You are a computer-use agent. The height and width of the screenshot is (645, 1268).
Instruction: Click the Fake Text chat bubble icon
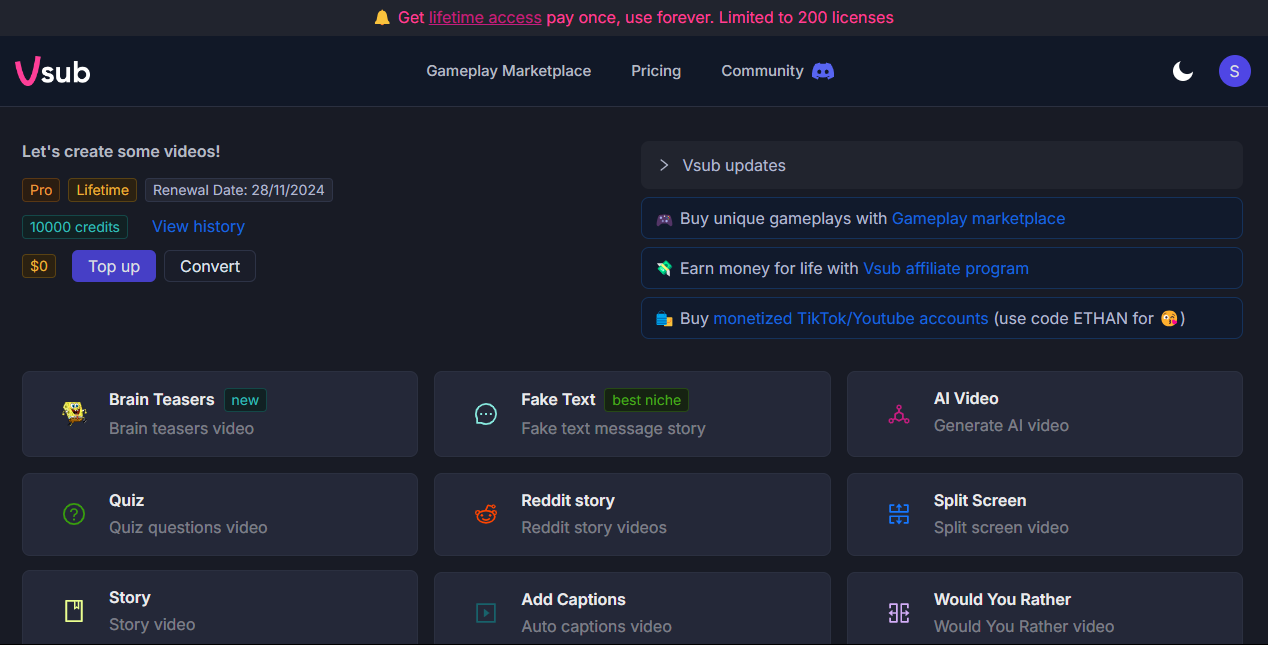coord(486,414)
